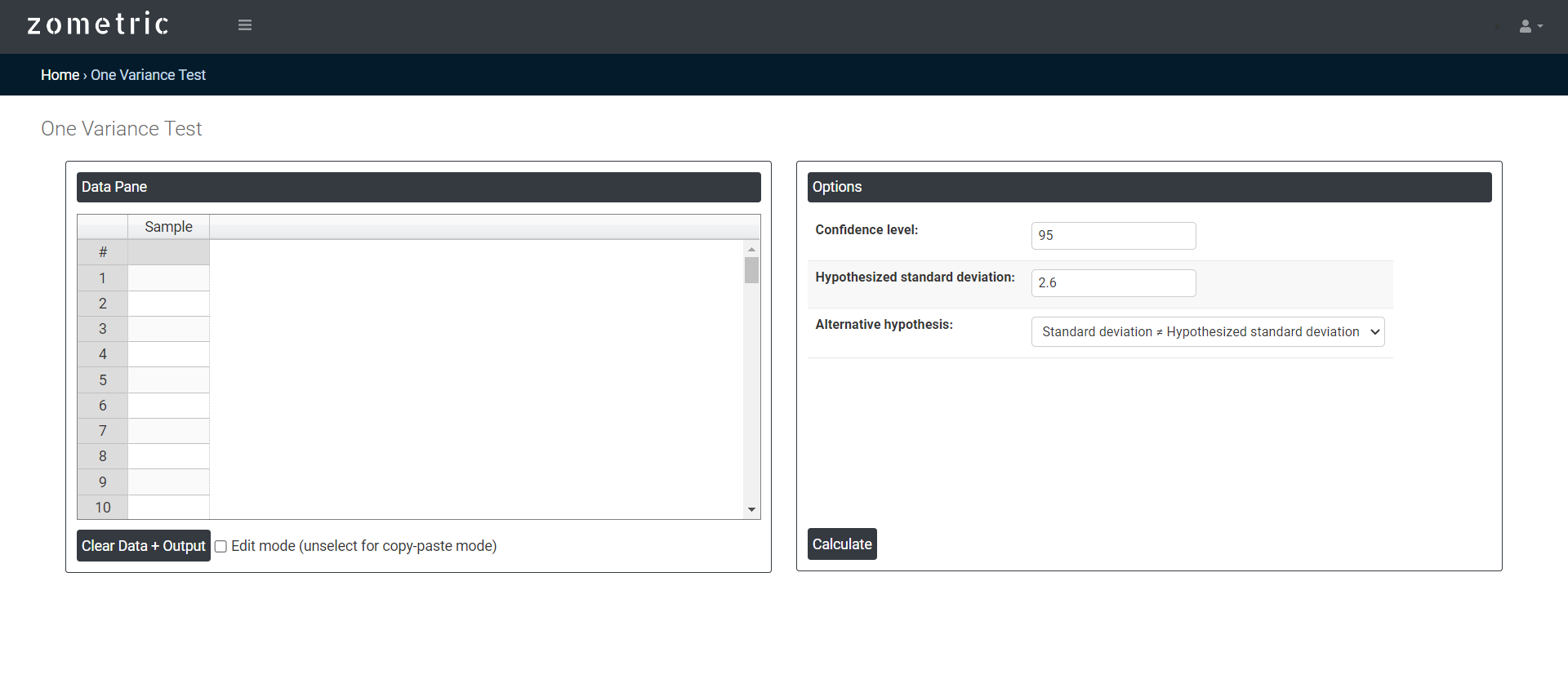Screen dimensions: 1568x688
Task: Select row 1 Sample cell
Action: pos(168,278)
